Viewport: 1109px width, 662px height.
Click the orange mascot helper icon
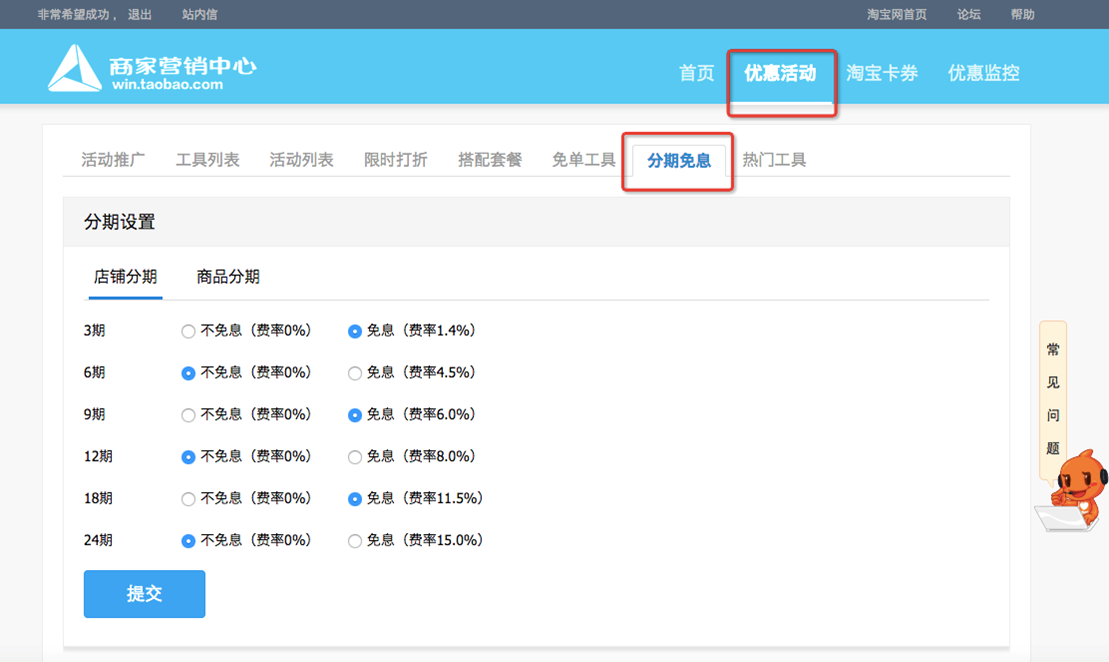tap(1075, 490)
